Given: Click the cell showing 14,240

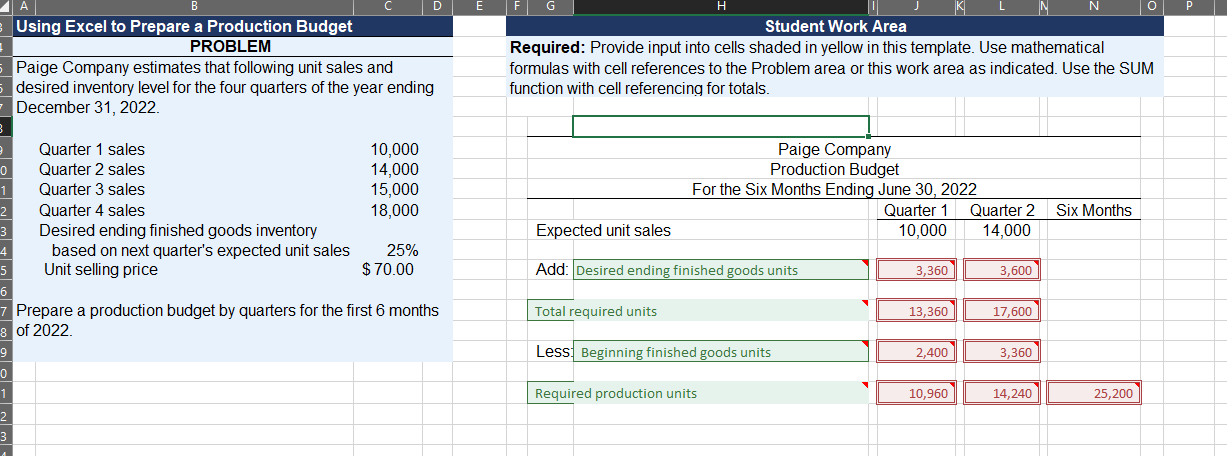Looking at the screenshot, I should coord(1001,393).
